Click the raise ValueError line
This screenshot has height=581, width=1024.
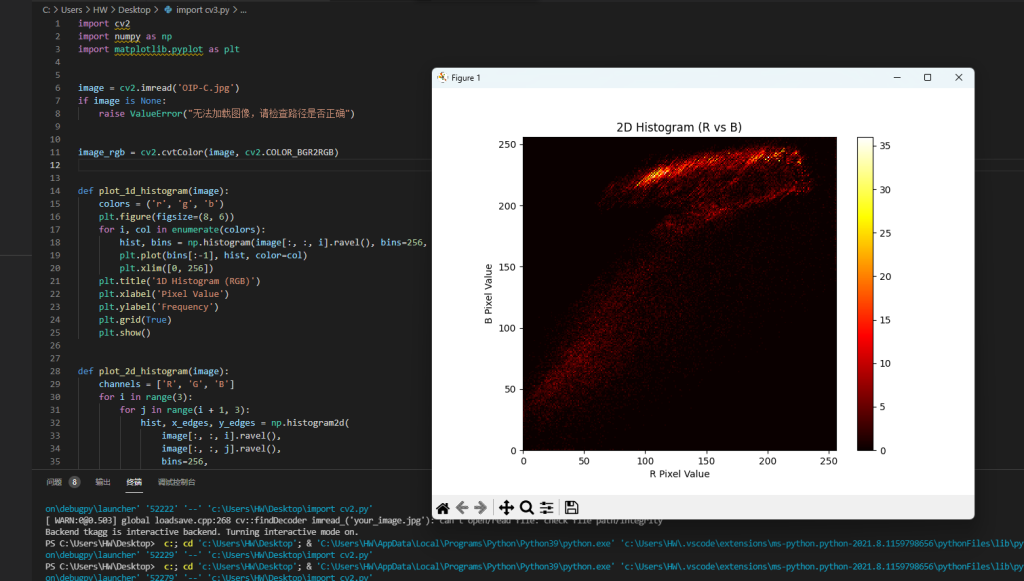pyautogui.click(x=227, y=114)
